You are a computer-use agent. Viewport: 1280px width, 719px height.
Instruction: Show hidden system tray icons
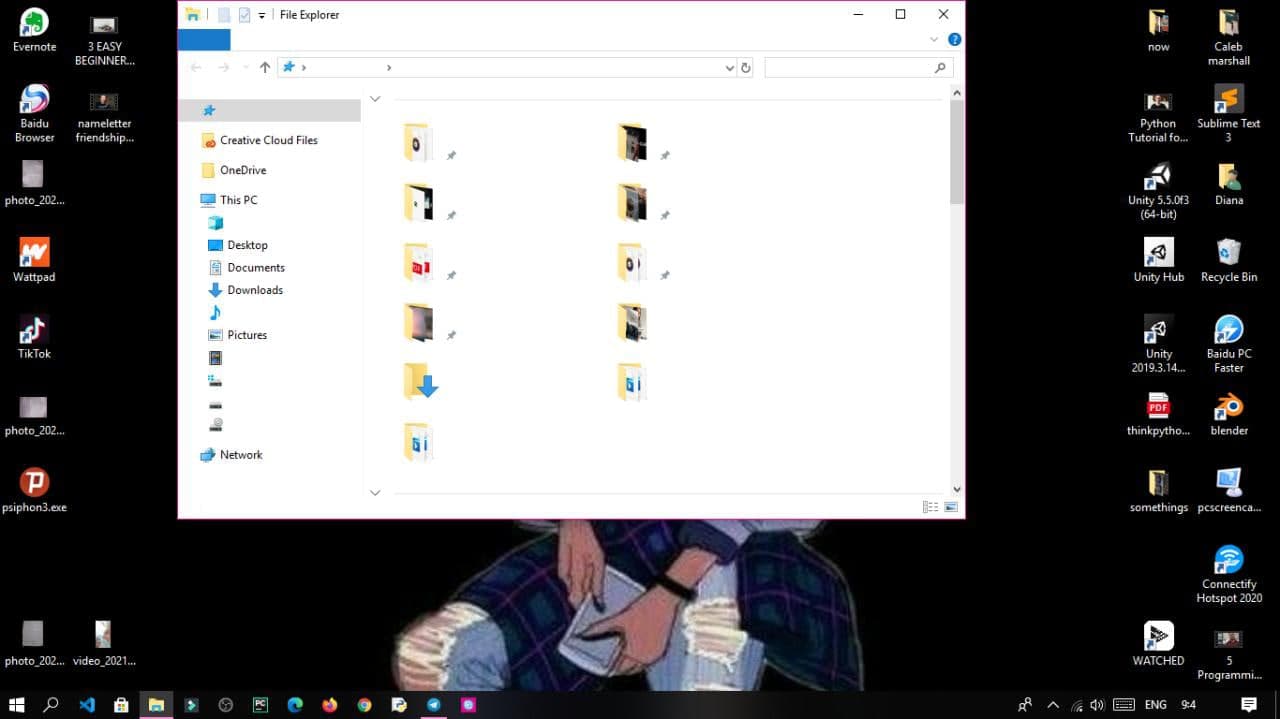click(1052, 704)
